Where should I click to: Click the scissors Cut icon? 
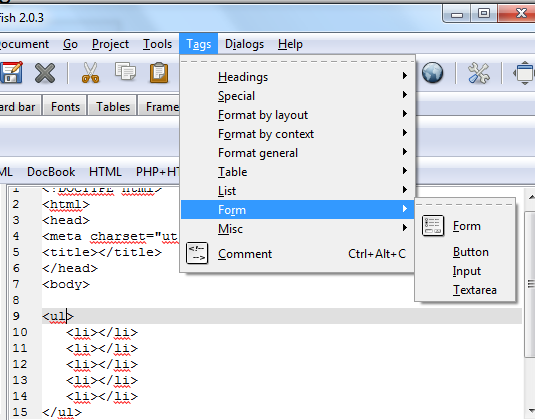(90, 73)
